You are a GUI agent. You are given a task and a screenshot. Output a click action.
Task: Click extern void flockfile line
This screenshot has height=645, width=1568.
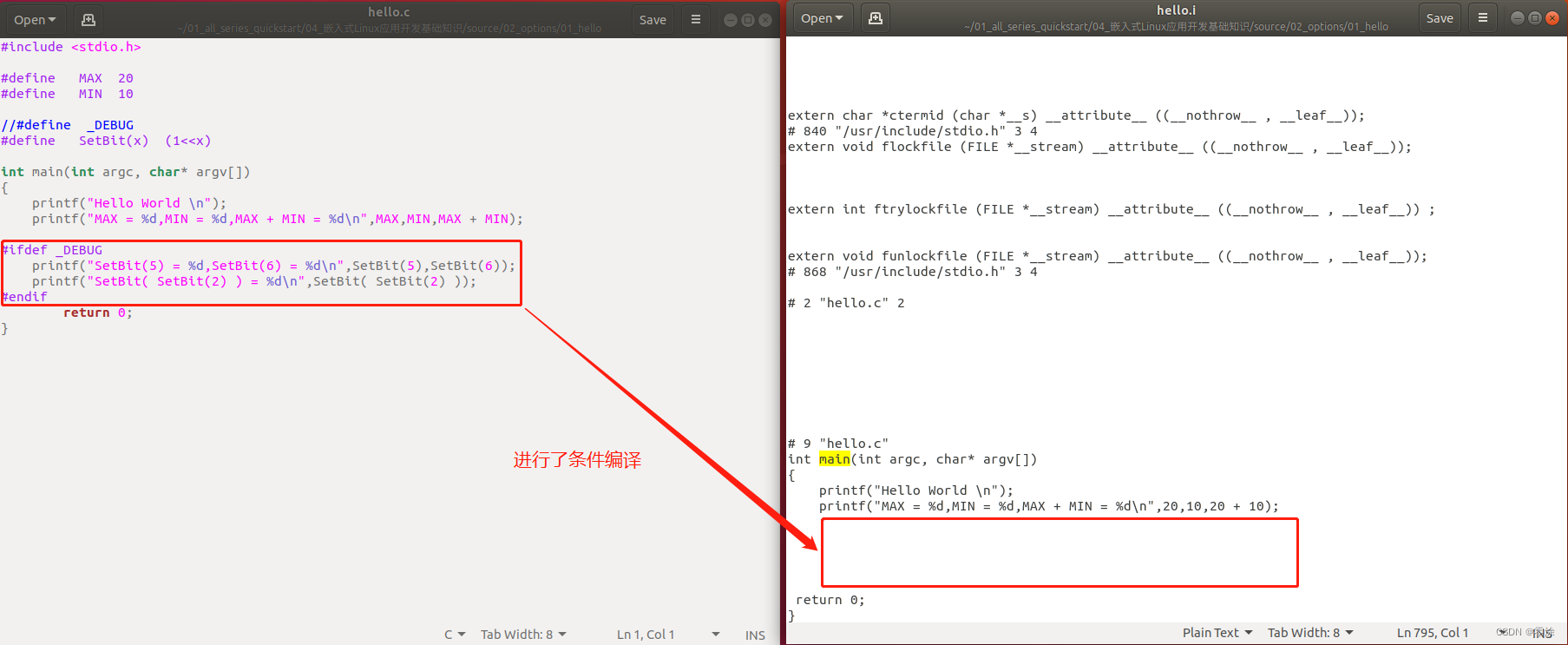coord(1099,147)
